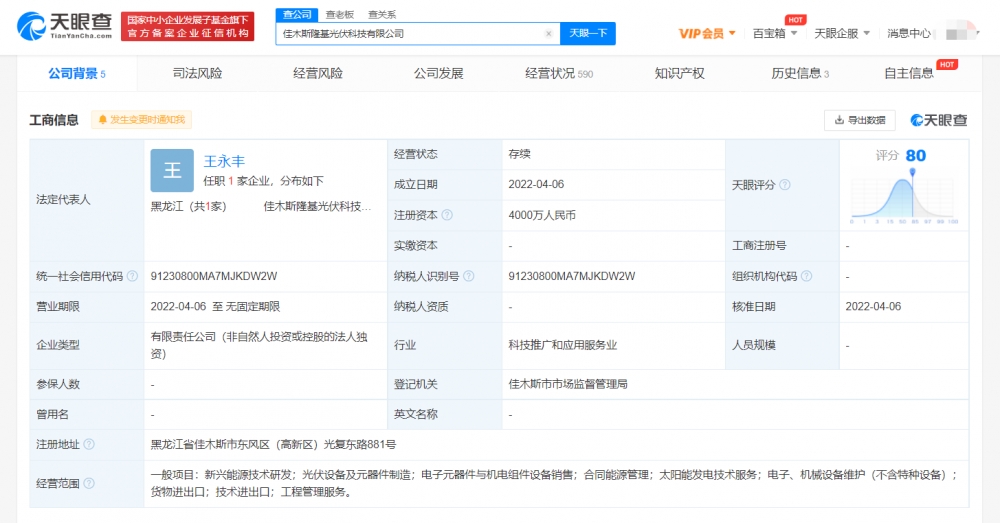Viewport: 1000px width, 523px height.
Task: Click help icon next to 统一社会信用代码
Action: (x=132, y=276)
